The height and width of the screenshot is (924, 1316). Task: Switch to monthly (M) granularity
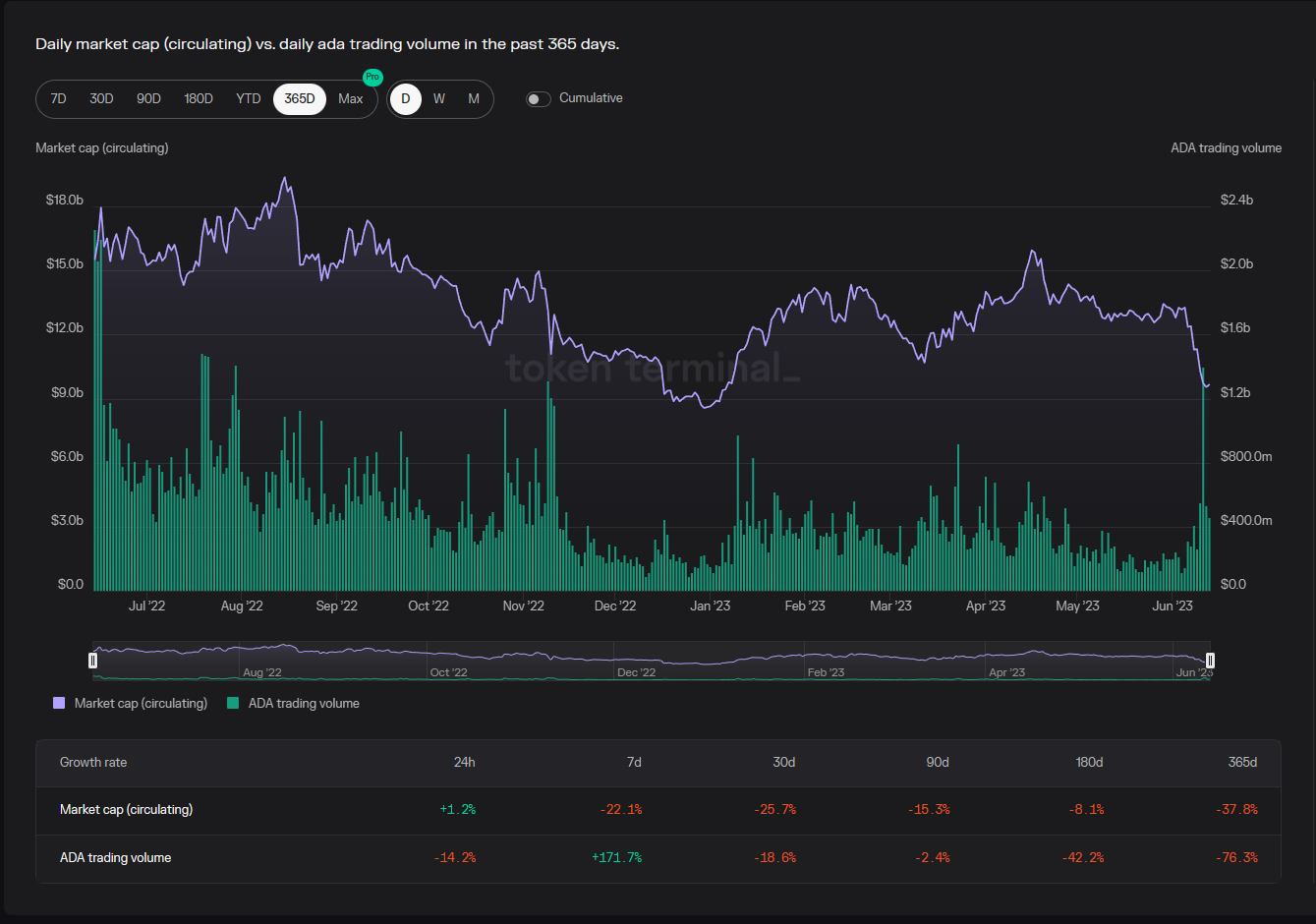tap(474, 99)
